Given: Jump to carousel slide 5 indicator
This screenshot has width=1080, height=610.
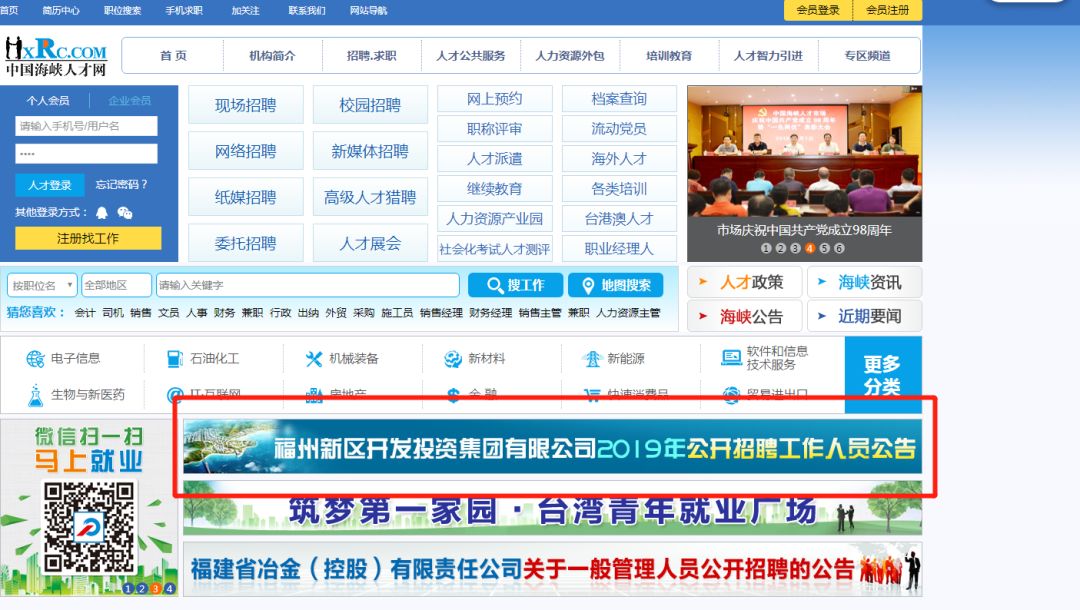Looking at the screenshot, I should tap(825, 248).
